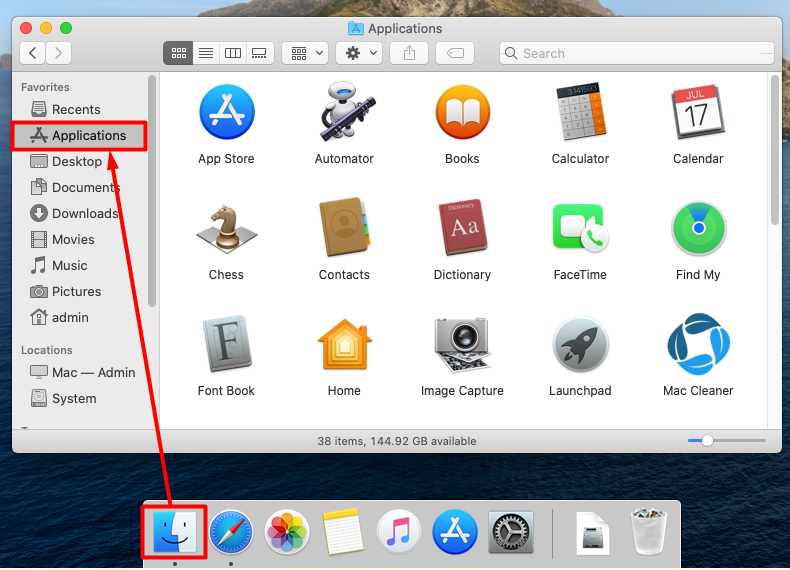Image resolution: width=790 pixels, height=570 pixels.
Task: Switch to list view
Action: click(x=206, y=53)
